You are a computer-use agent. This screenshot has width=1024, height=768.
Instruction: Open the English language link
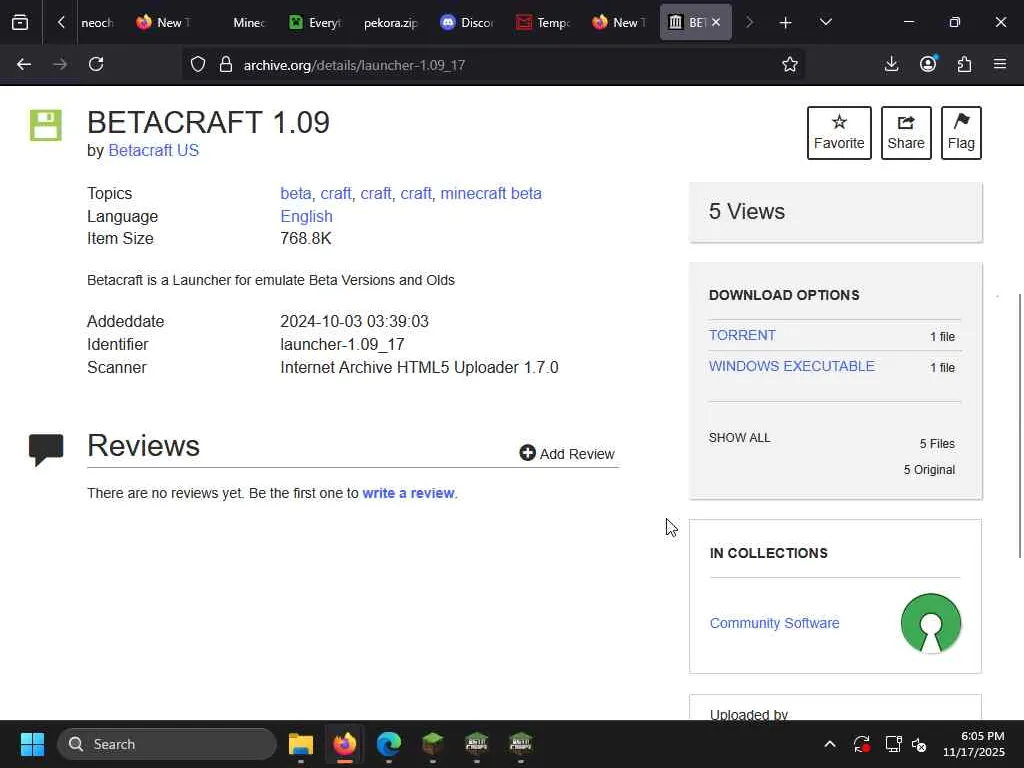point(306,216)
